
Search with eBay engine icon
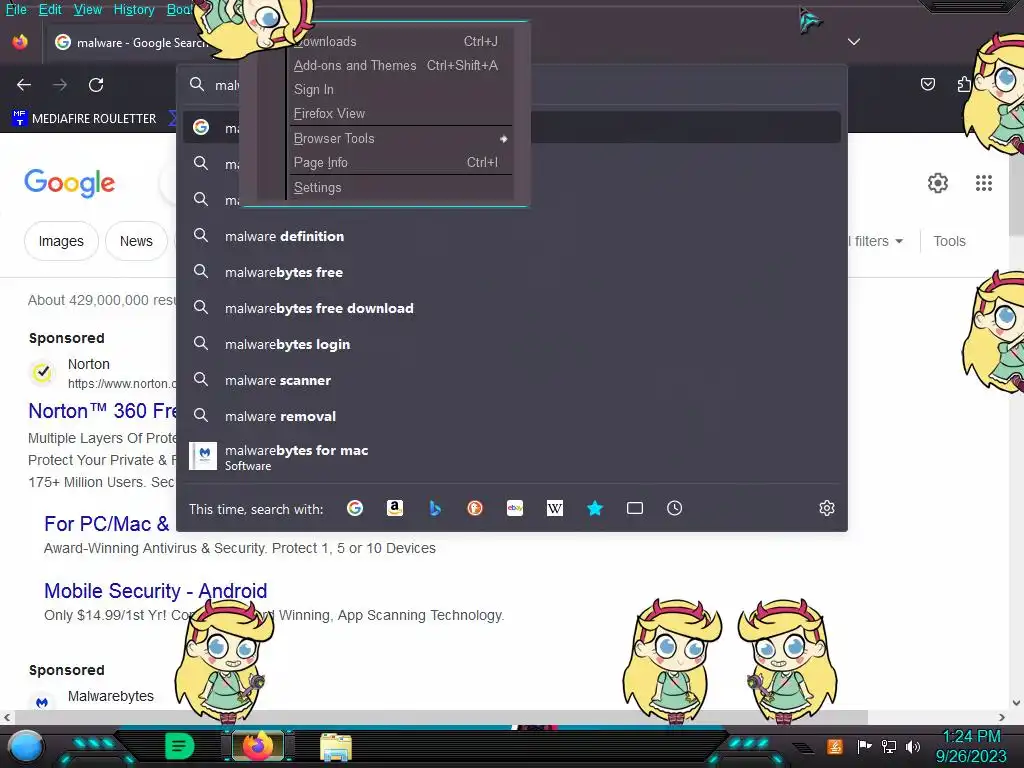tap(515, 508)
